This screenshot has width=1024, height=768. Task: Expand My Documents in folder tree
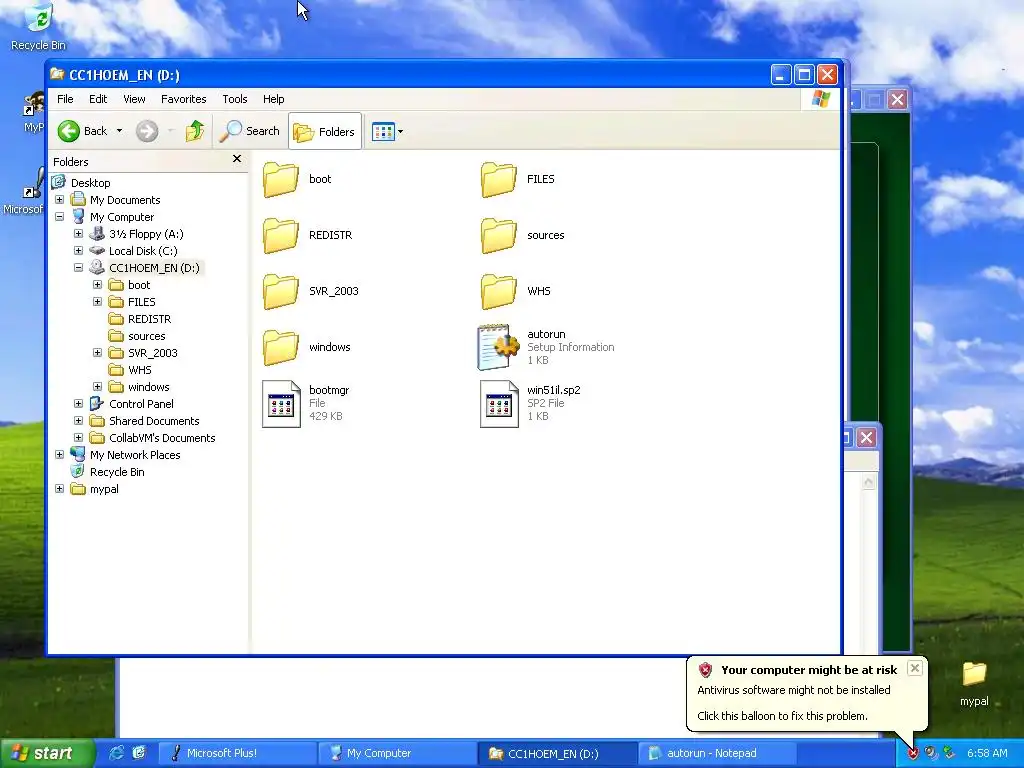pyautogui.click(x=59, y=200)
